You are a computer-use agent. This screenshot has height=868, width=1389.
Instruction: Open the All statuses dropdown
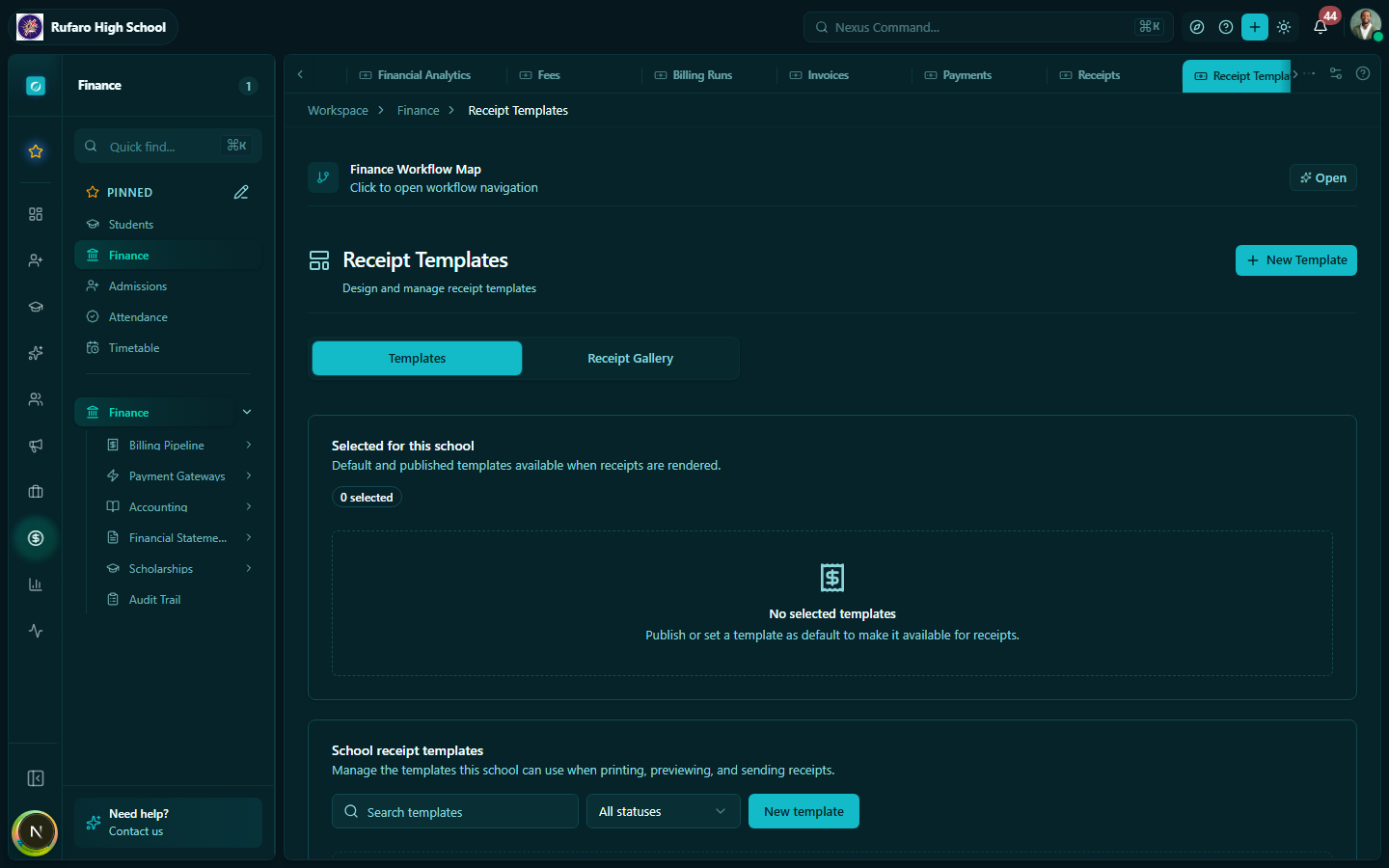click(x=664, y=811)
